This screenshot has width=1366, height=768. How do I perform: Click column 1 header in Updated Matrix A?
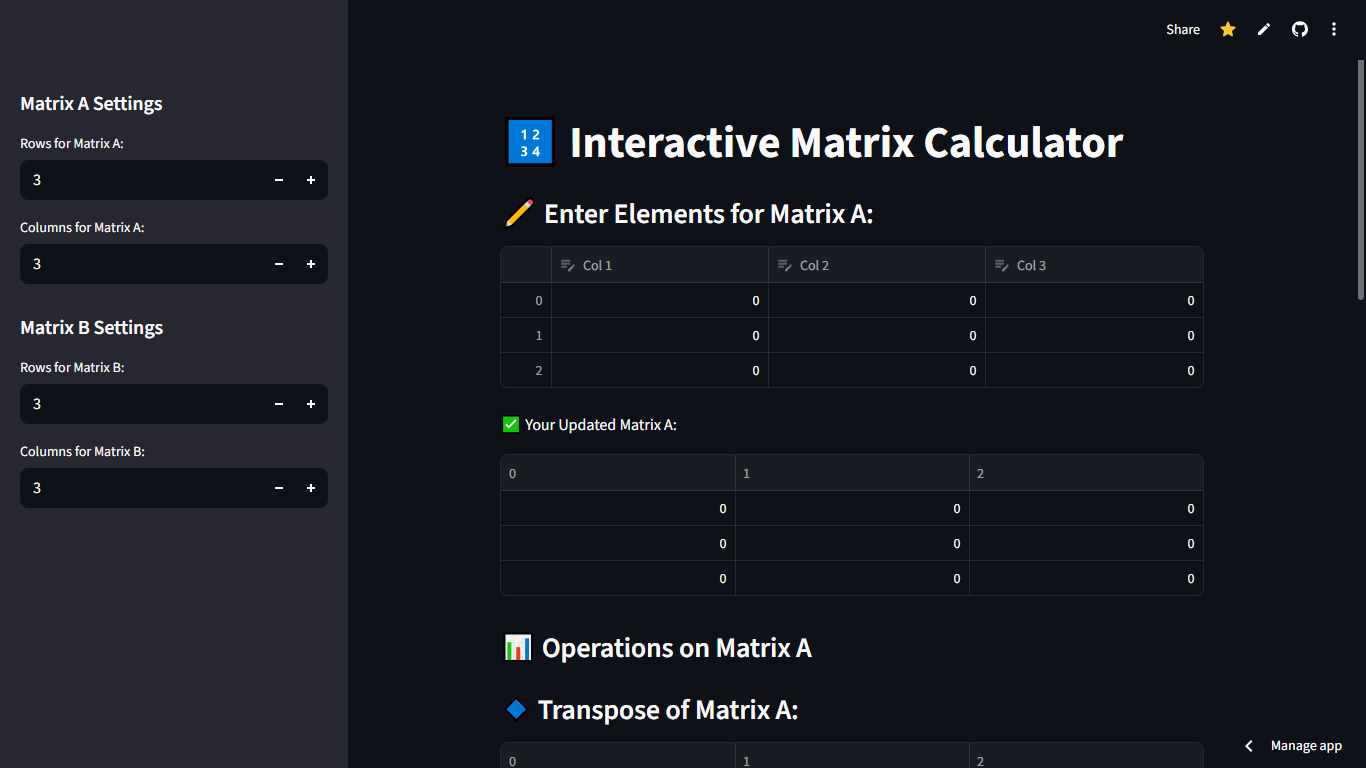pos(852,473)
